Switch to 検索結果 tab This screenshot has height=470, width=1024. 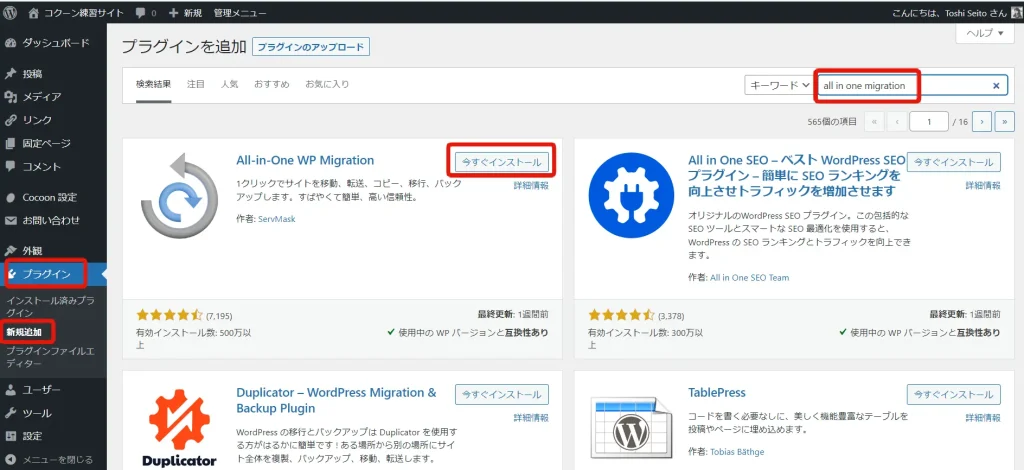pyautogui.click(x=153, y=85)
